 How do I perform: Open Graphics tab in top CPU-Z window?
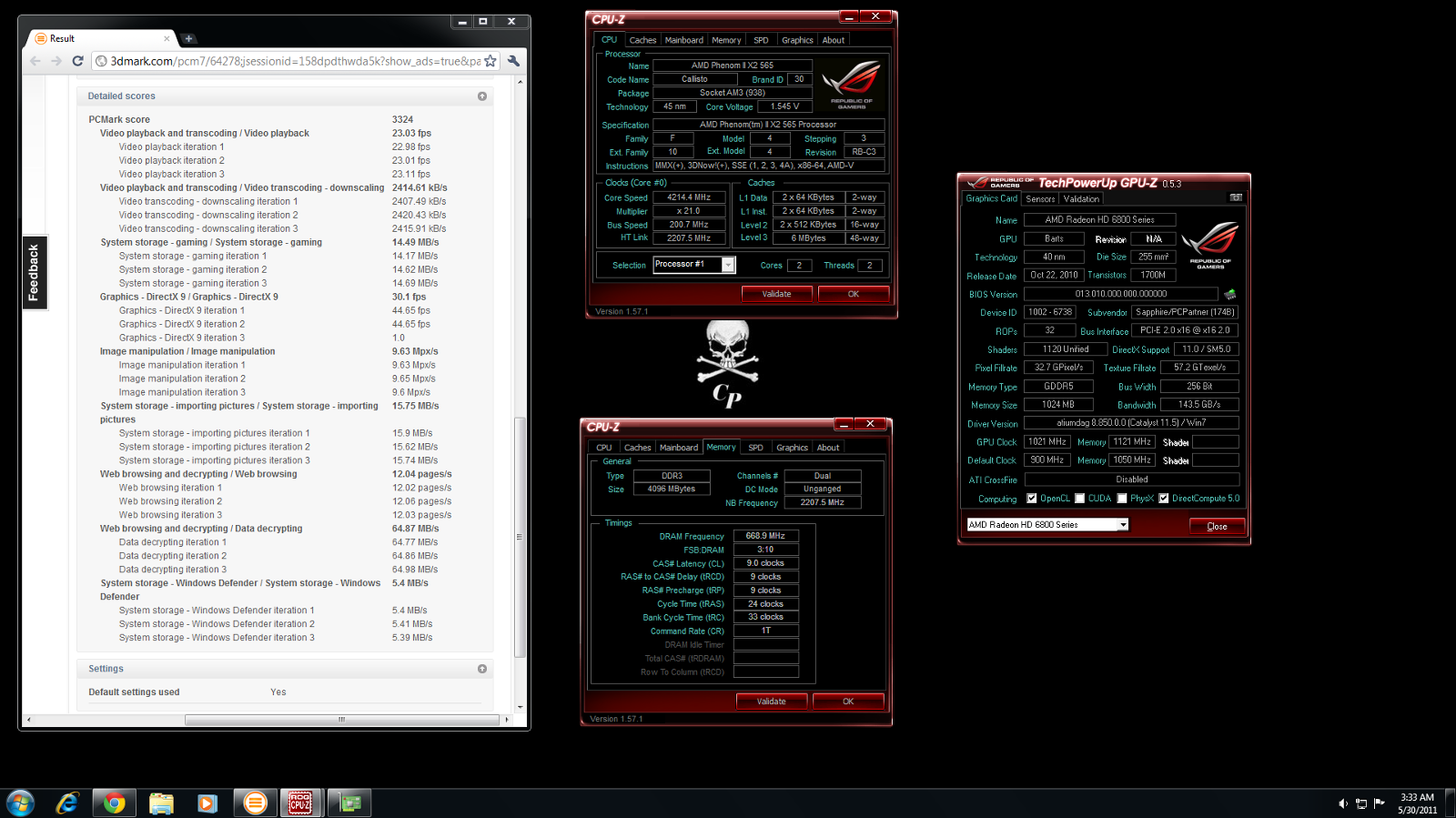click(x=797, y=40)
